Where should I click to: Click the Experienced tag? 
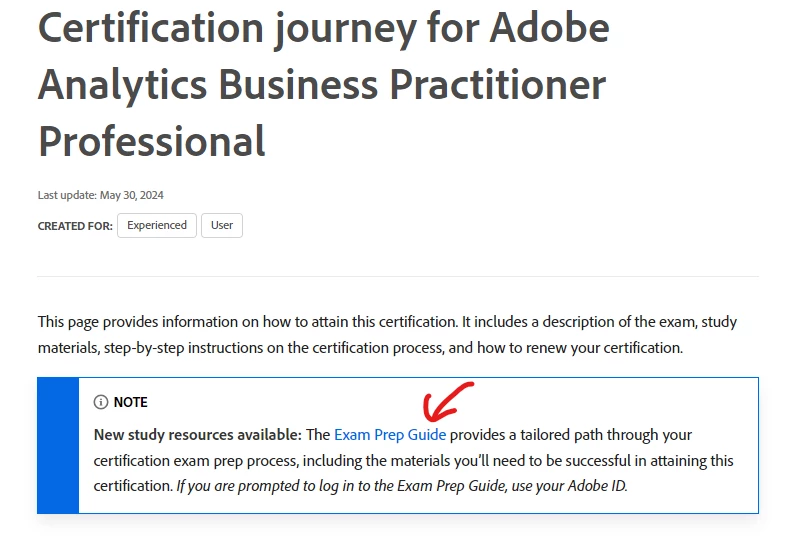157,225
